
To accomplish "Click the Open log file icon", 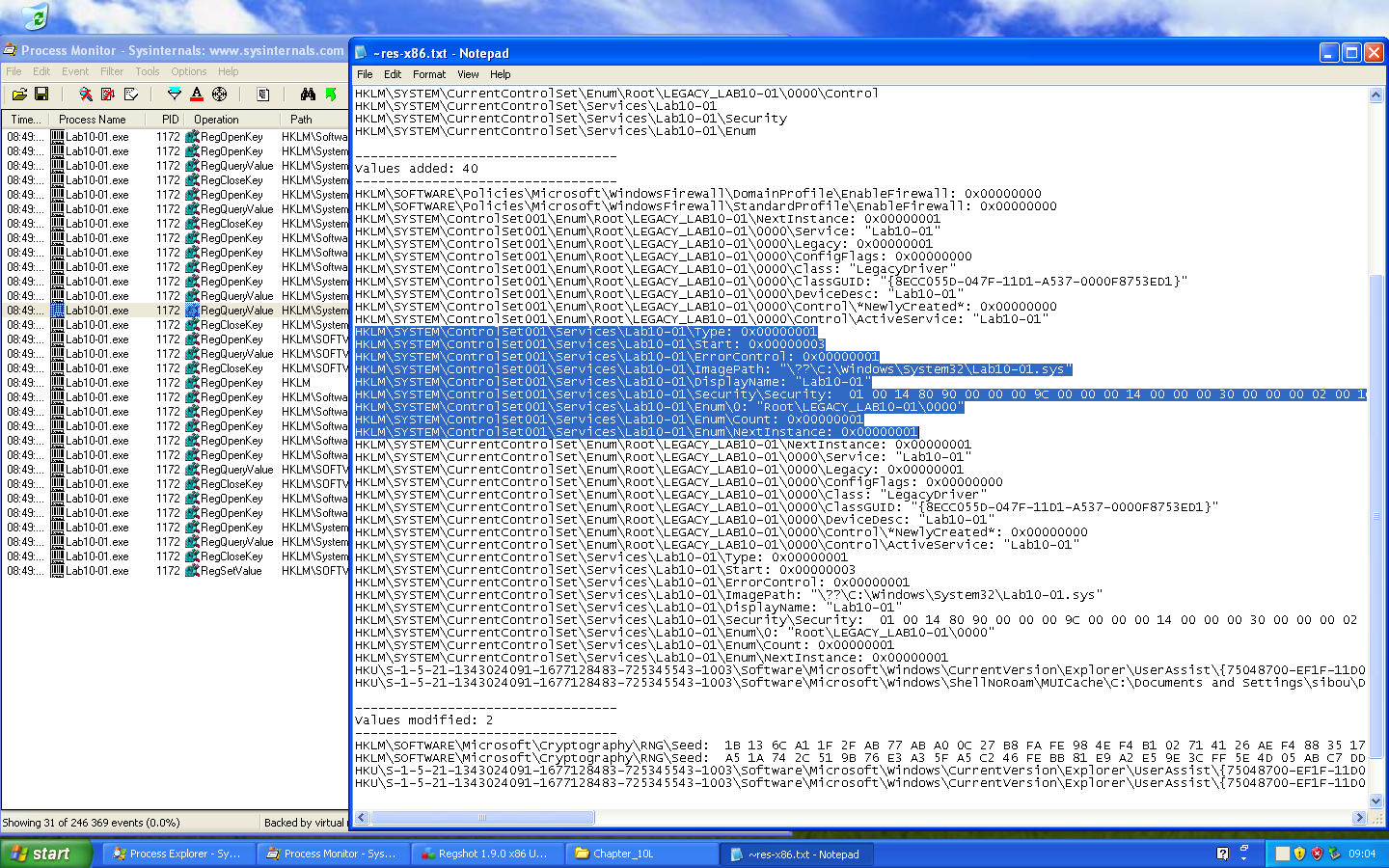I will 19,95.
